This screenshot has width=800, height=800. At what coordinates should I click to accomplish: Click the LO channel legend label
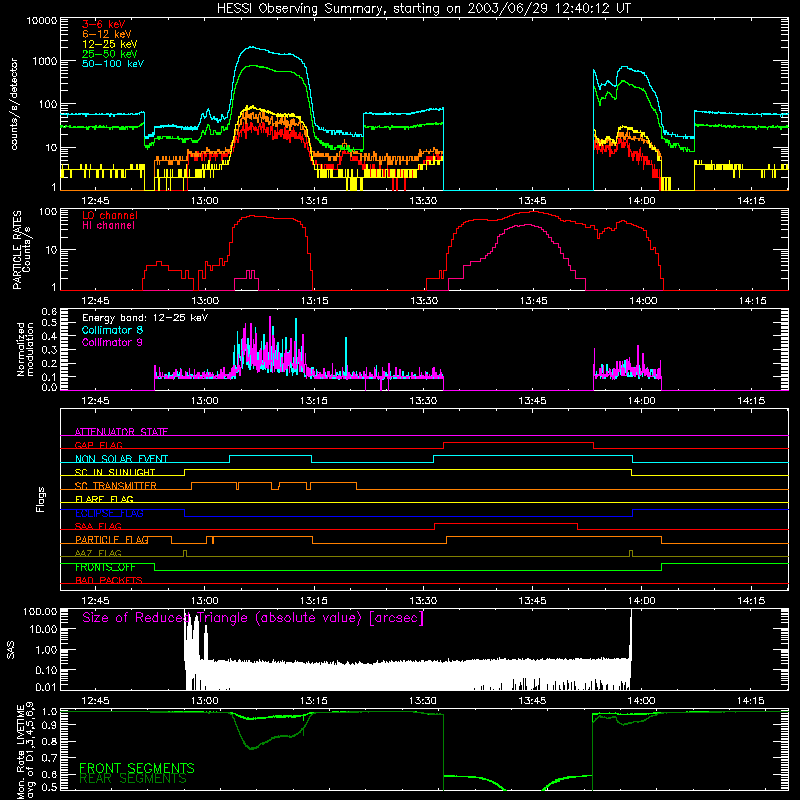(110, 215)
